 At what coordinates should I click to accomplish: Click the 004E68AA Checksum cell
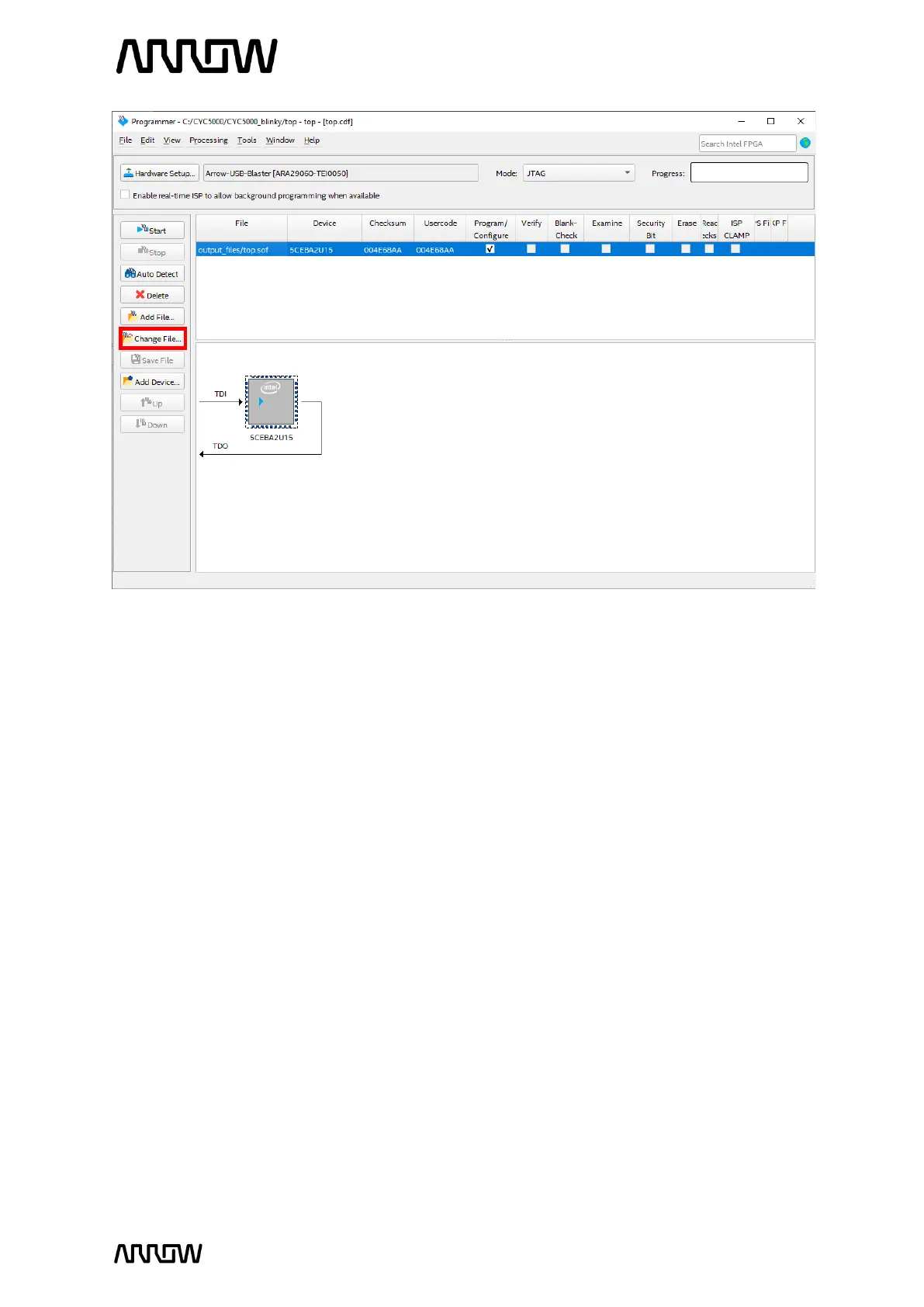point(387,250)
